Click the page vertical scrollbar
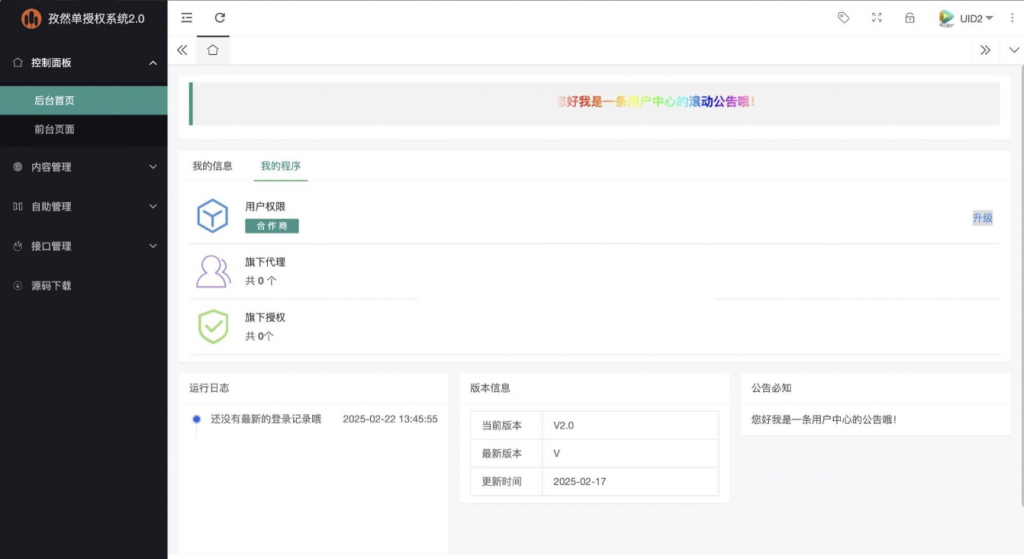Viewport: 1024px width, 559px height. click(1021, 287)
